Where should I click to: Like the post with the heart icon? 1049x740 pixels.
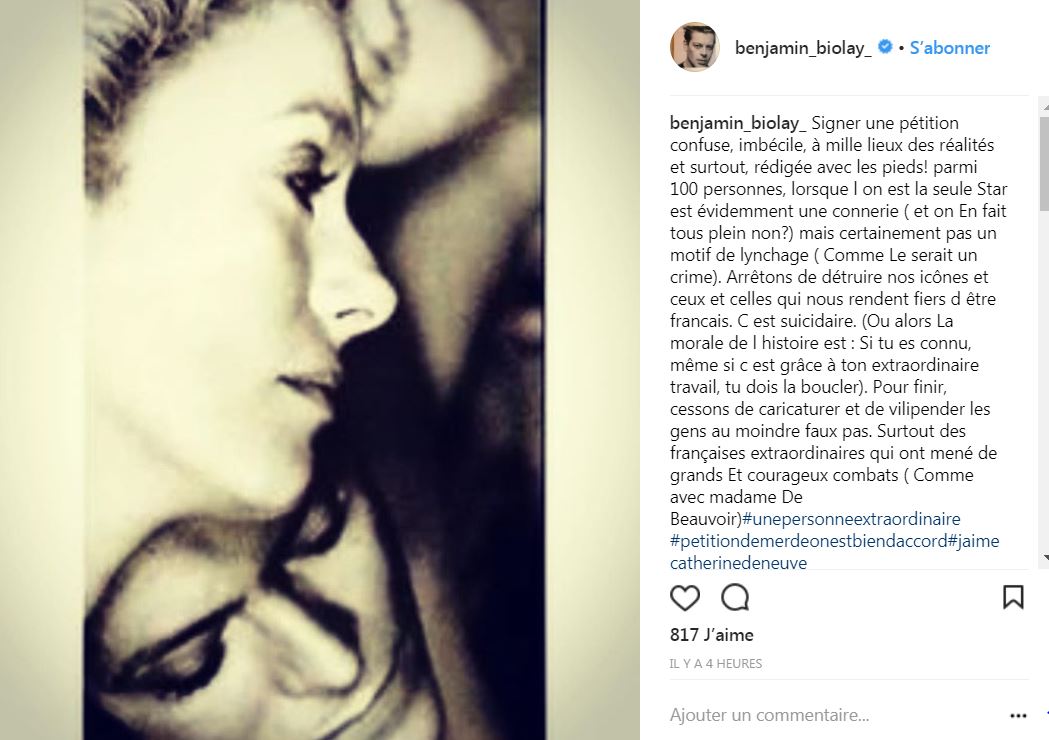pyautogui.click(x=684, y=597)
